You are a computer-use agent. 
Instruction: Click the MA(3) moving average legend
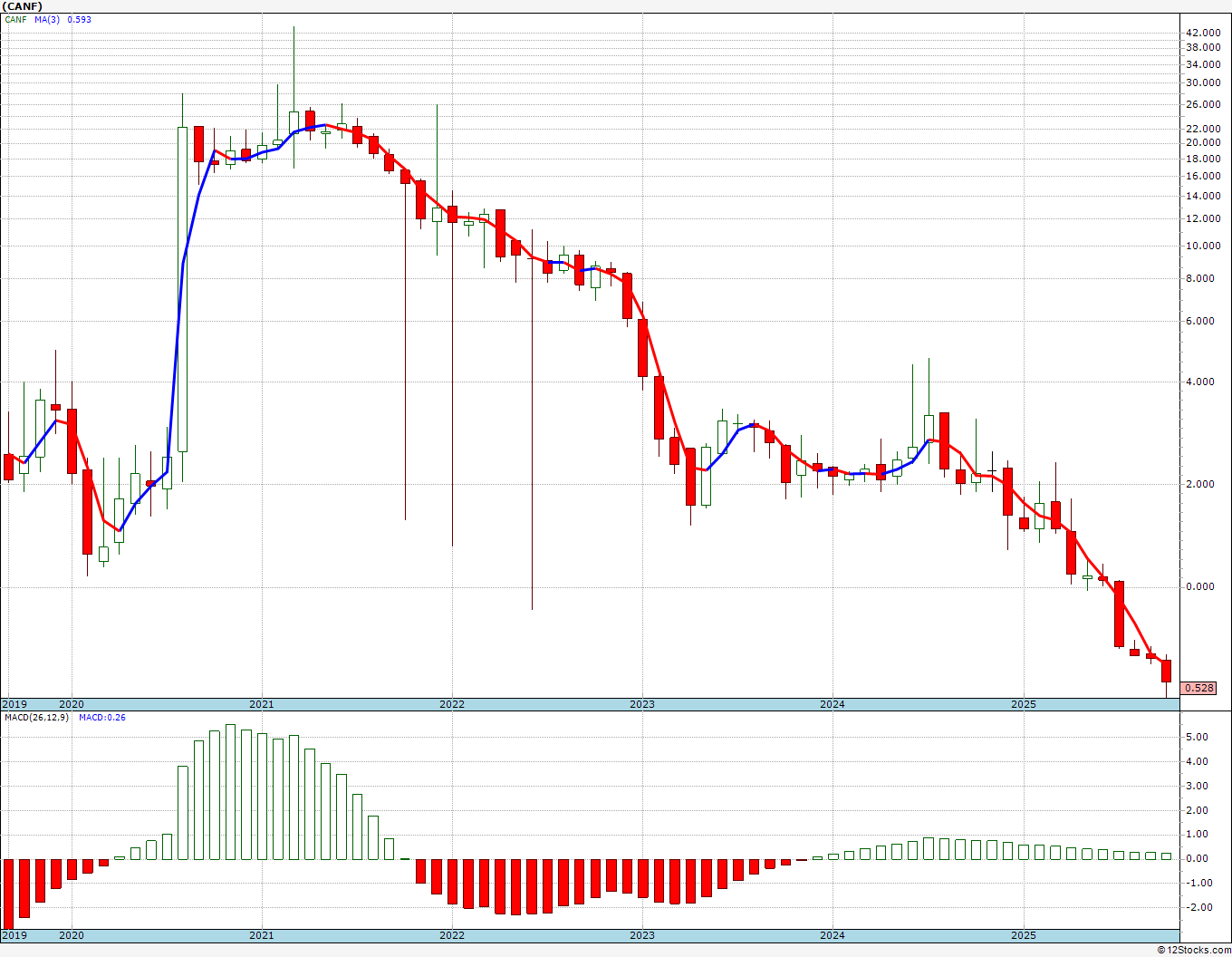(x=48, y=20)
